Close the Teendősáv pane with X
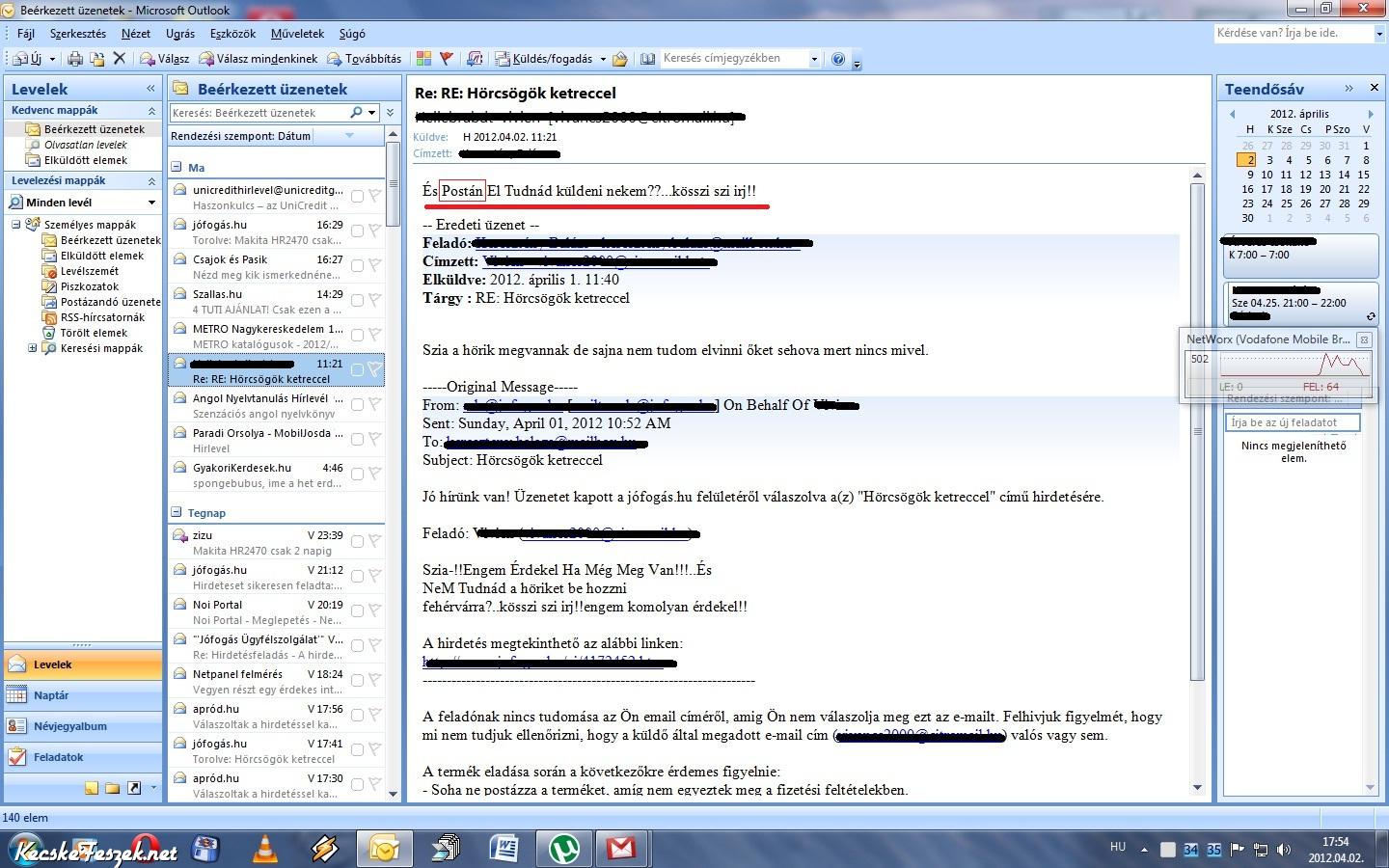Screen dimensions: 1389x868 [x=1375, y=88]
